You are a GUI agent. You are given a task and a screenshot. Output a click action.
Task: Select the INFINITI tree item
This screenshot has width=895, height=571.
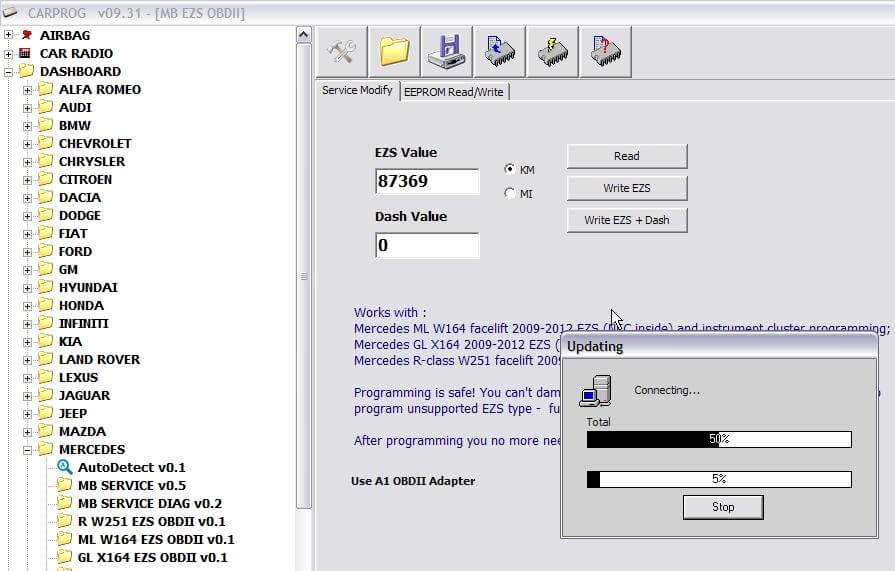tap(84, 323)
